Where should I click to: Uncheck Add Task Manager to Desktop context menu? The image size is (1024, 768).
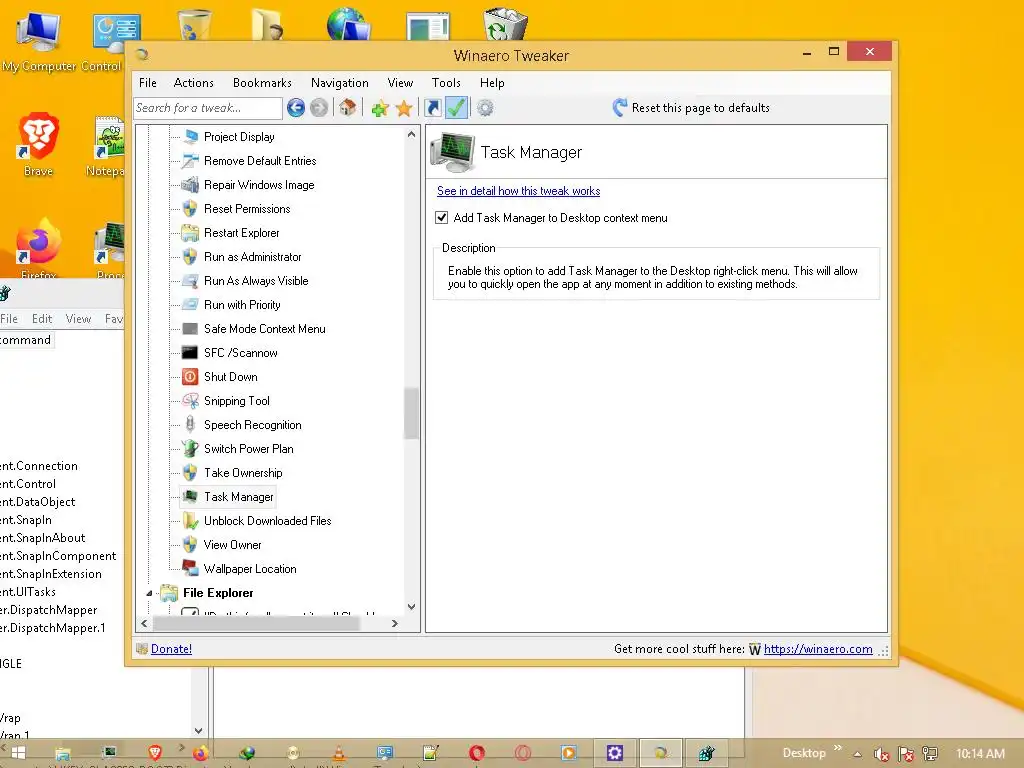pos(441,218)
